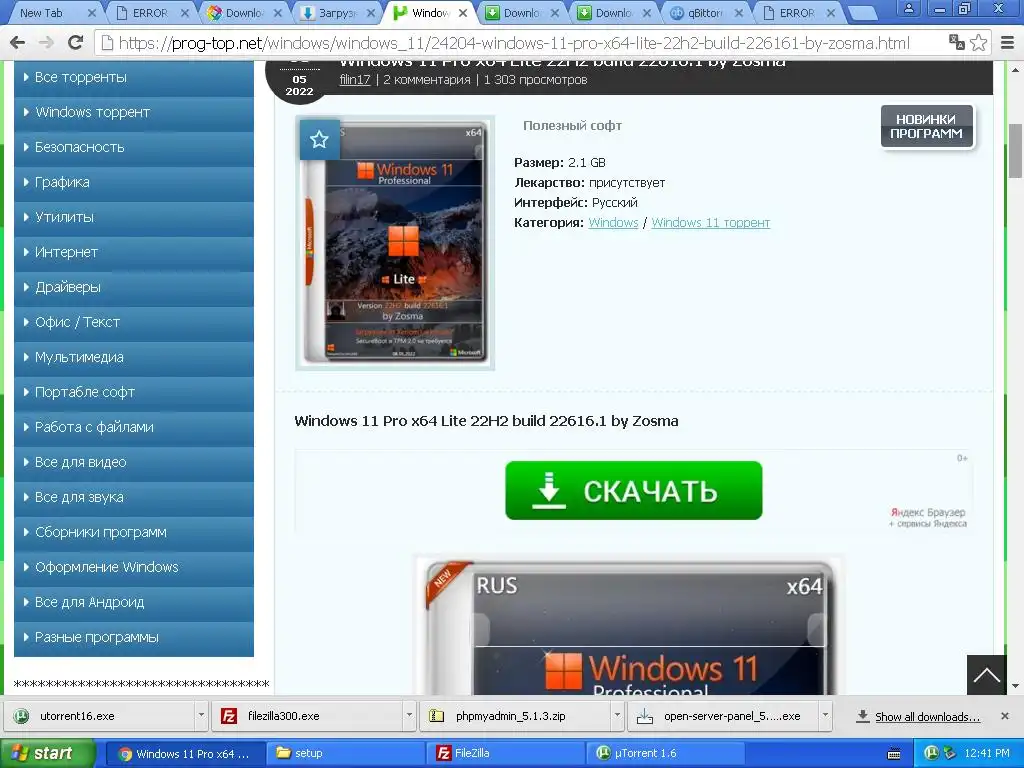
Task: Switch to µTorrent 1.6 in the taskbar
Action: (666, 754)
